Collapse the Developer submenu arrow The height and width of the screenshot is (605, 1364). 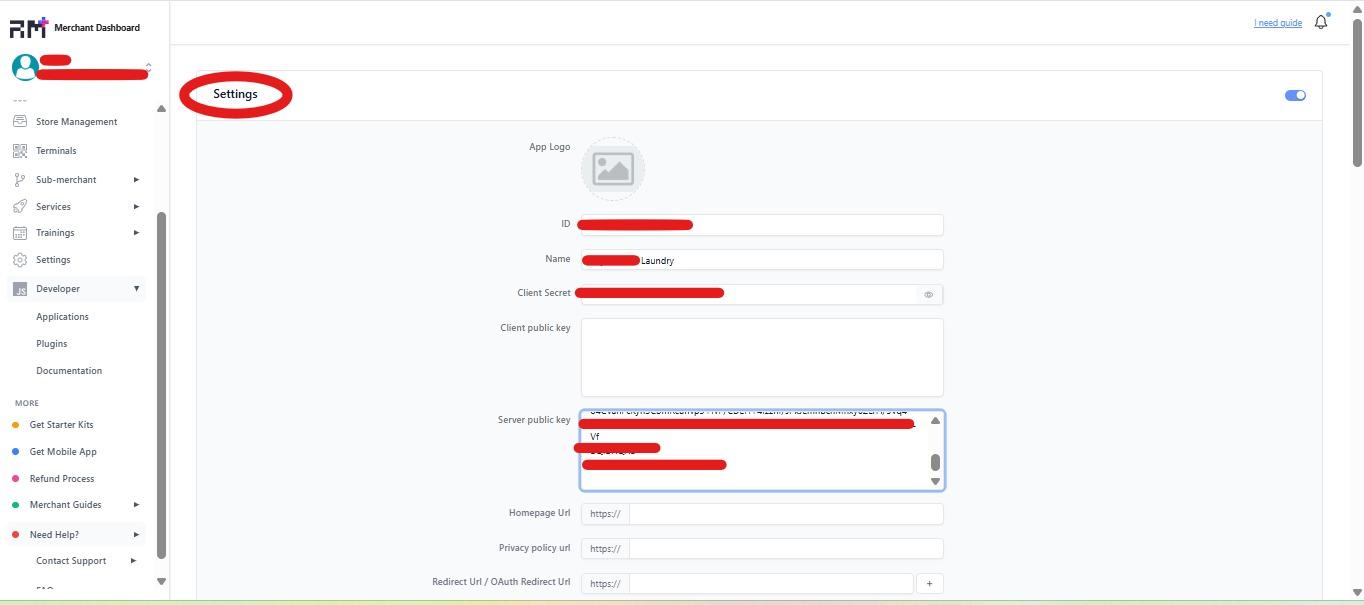136,288
